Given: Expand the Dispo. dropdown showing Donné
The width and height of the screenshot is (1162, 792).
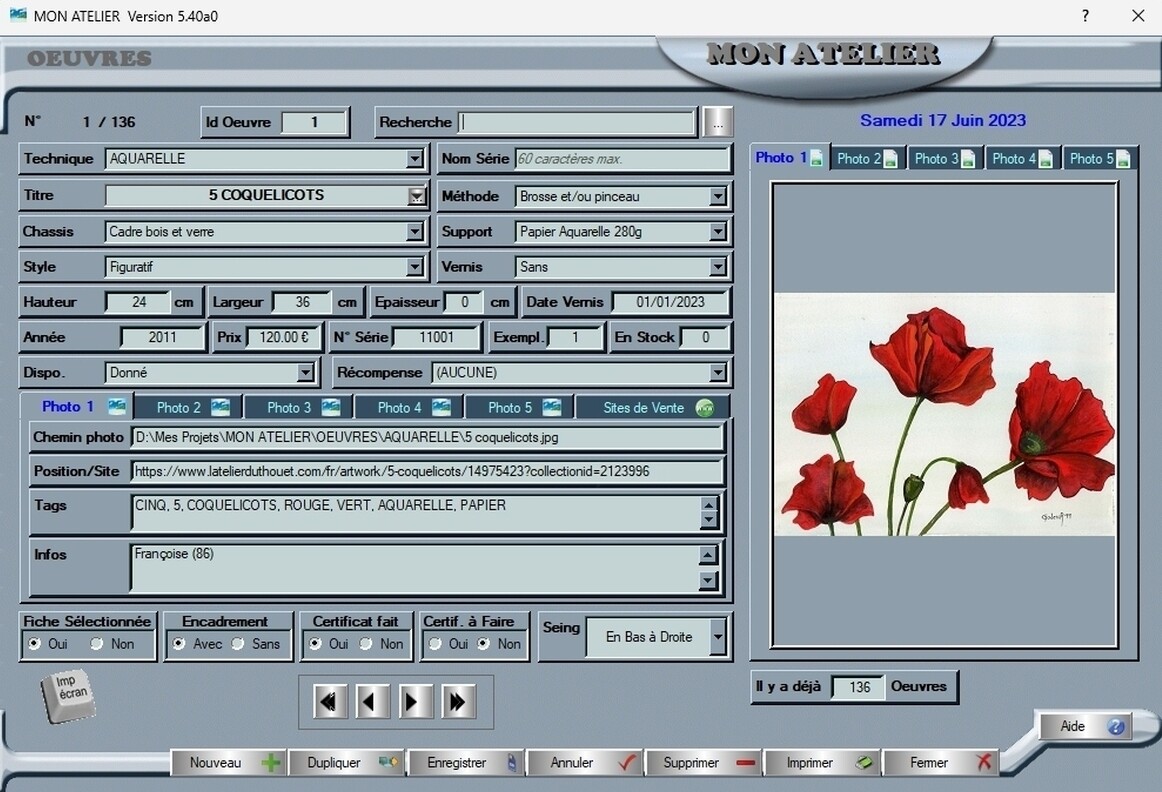Looking at the screenshot, I should point(306,373).
